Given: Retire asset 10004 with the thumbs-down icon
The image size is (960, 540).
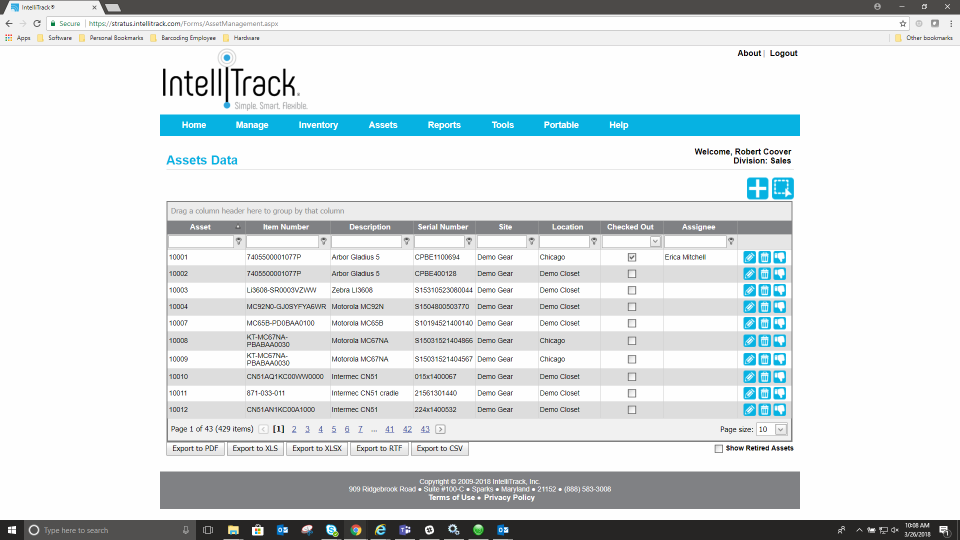Looking at the screenshot, I should point(779,307).
